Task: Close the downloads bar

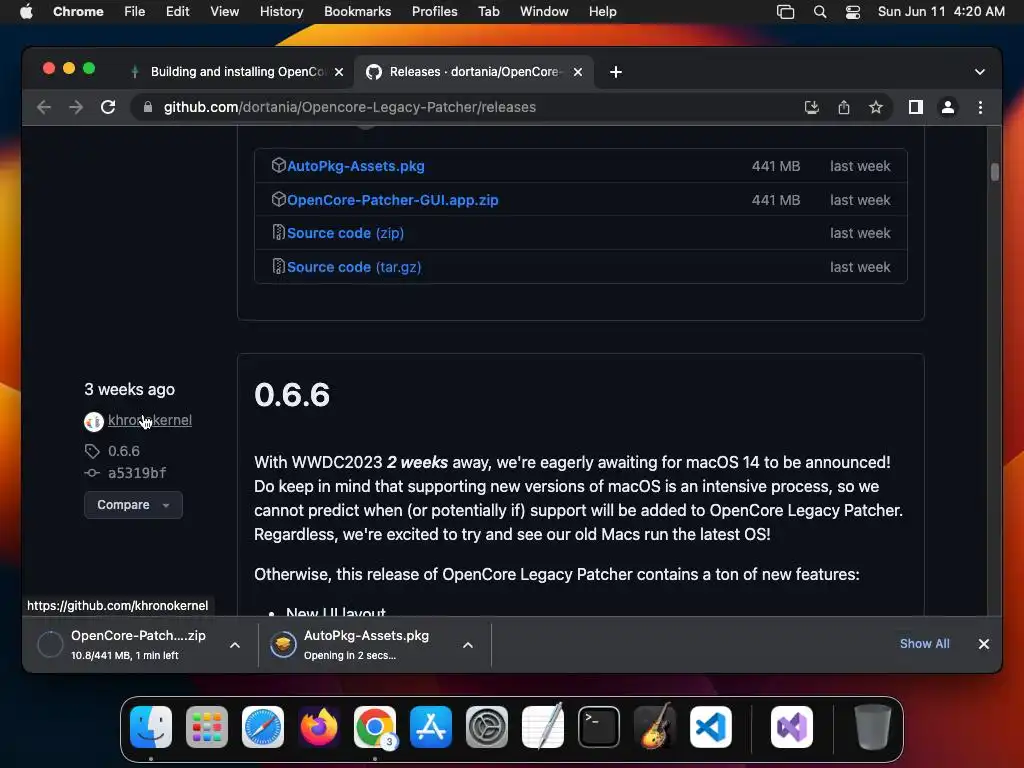Action: point(984,644)
